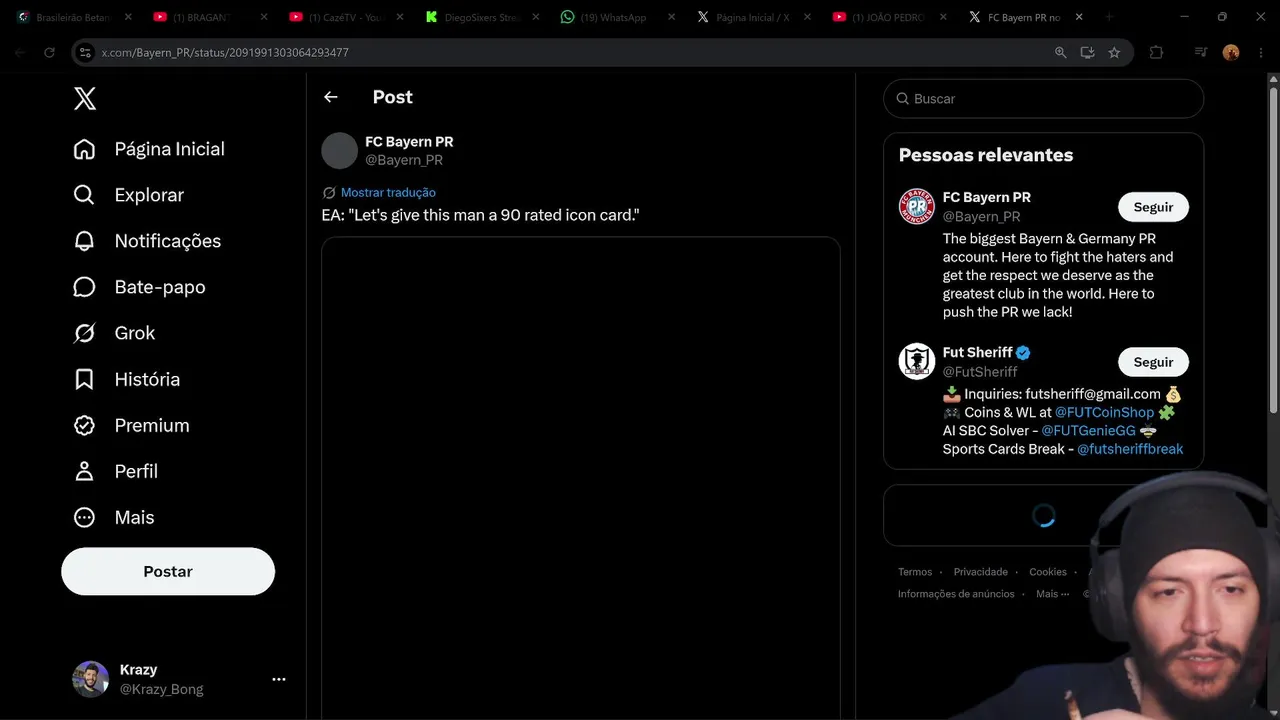This screenshot has height=720, width=1280.
Task: Click the Postar button
Action: pyautogui.click(x=168, y=571)
